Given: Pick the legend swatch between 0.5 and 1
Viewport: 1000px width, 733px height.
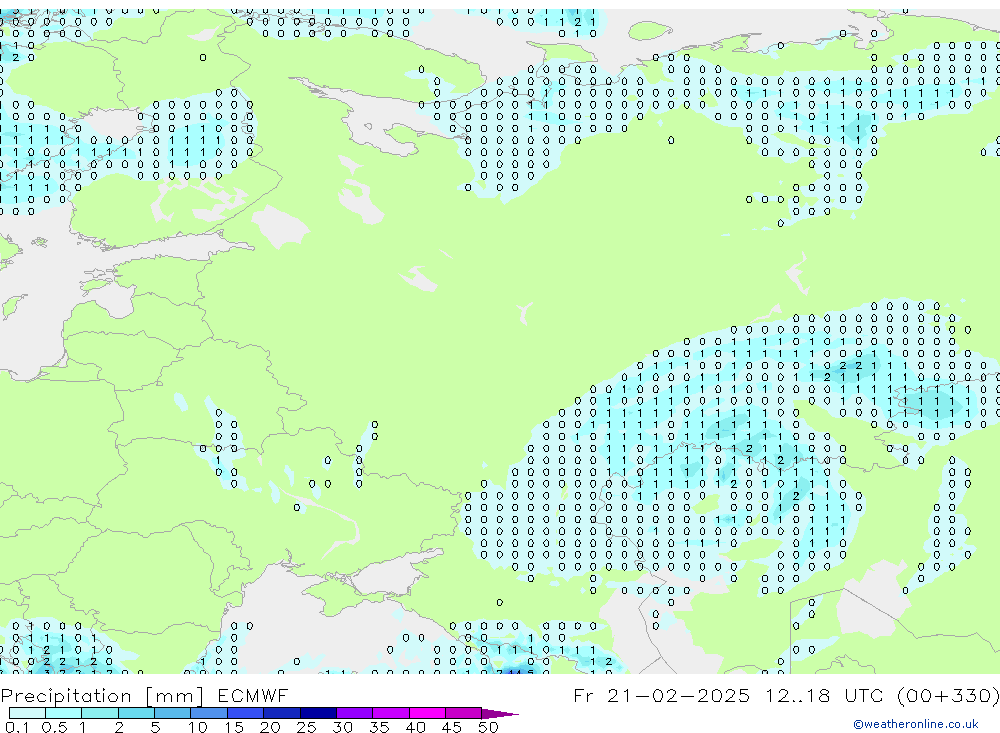Looking at the screenshot, I should (64, 713).
